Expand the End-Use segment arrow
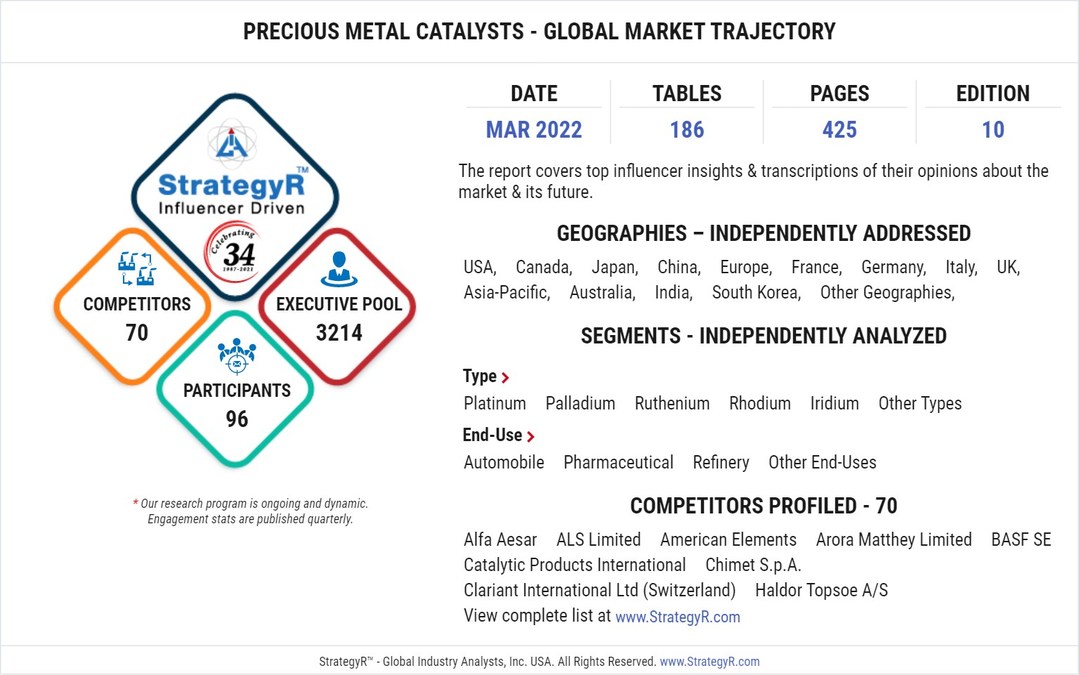The width and height of the screenshot is (1079, 675). tap(531, 436)
